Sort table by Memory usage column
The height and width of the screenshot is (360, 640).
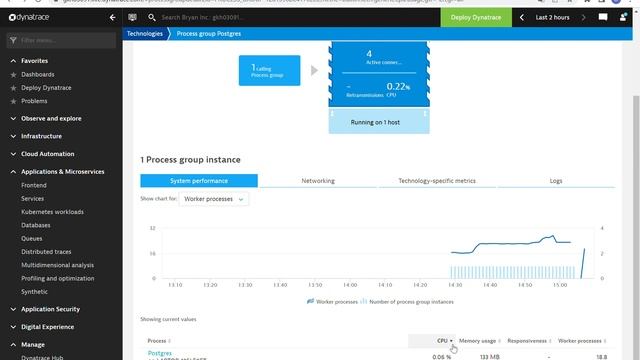pos(480,341)
